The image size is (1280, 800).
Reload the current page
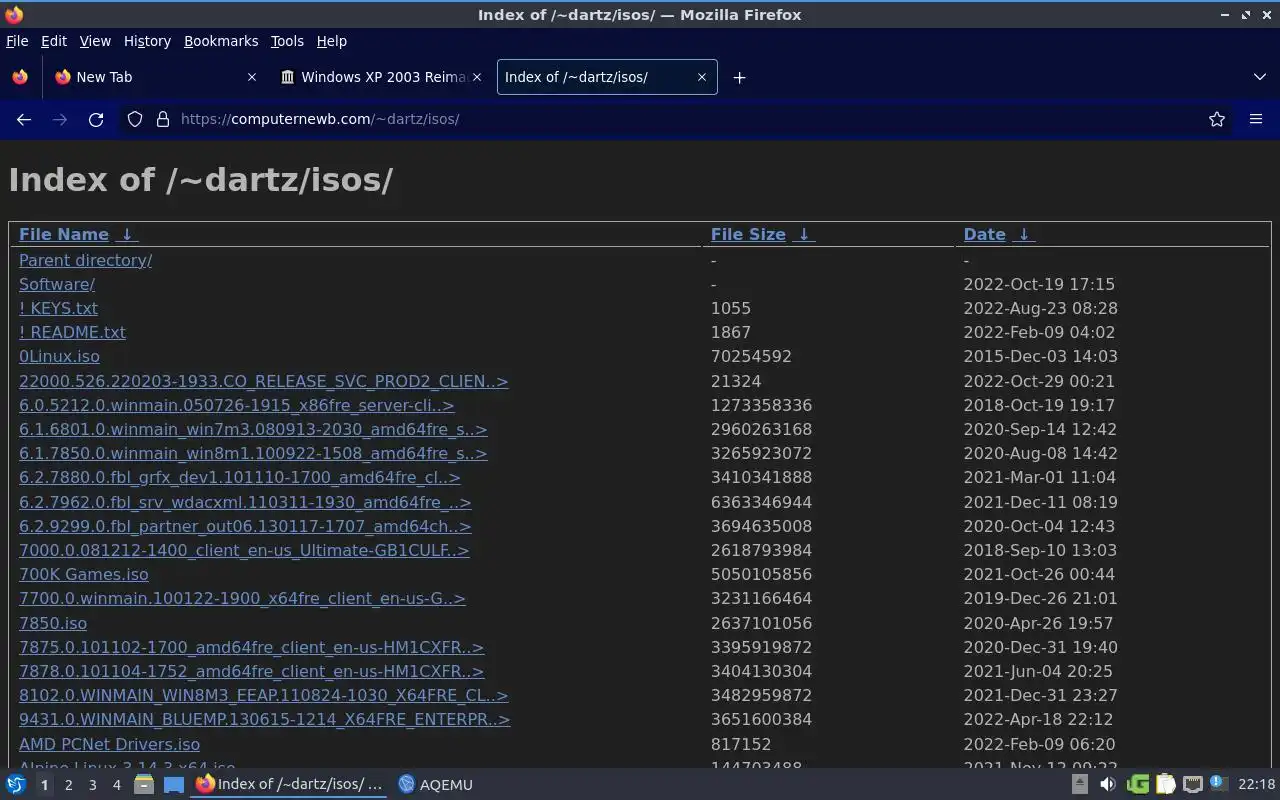point(96,119)
